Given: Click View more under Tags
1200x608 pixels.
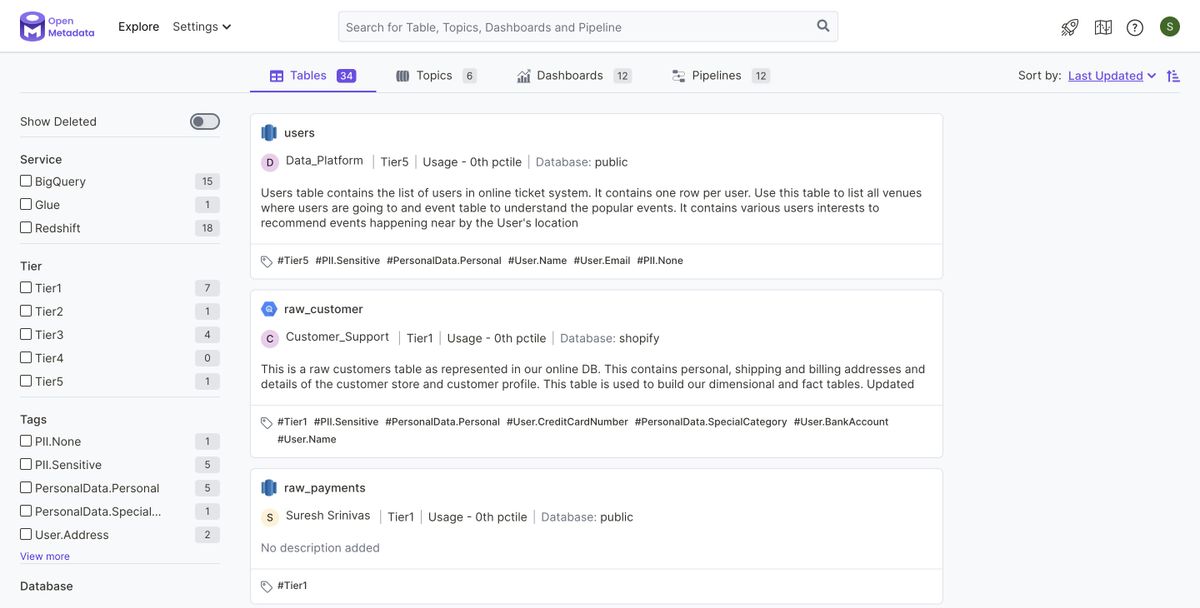Looking at the screenshot, I should [45, 556].
